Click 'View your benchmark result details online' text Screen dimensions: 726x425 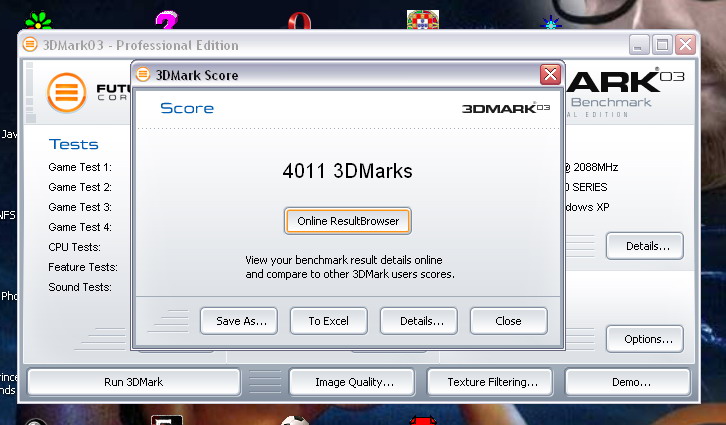tap(344, 260)
